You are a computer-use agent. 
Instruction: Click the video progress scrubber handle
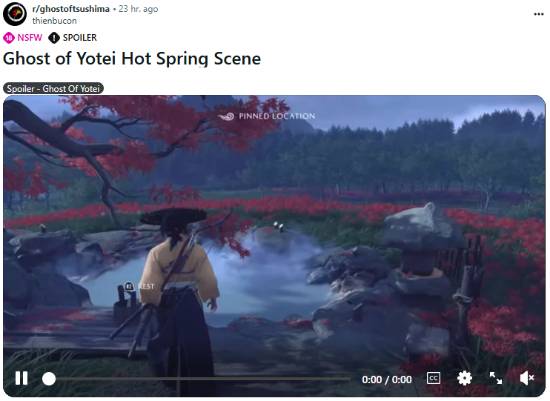(x=49, y=379)
